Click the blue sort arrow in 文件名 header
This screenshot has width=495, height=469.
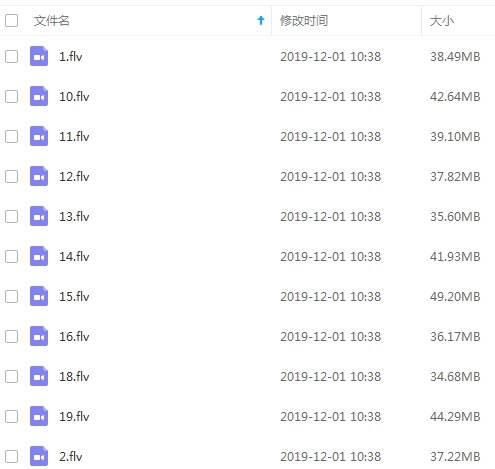[261, 21]
